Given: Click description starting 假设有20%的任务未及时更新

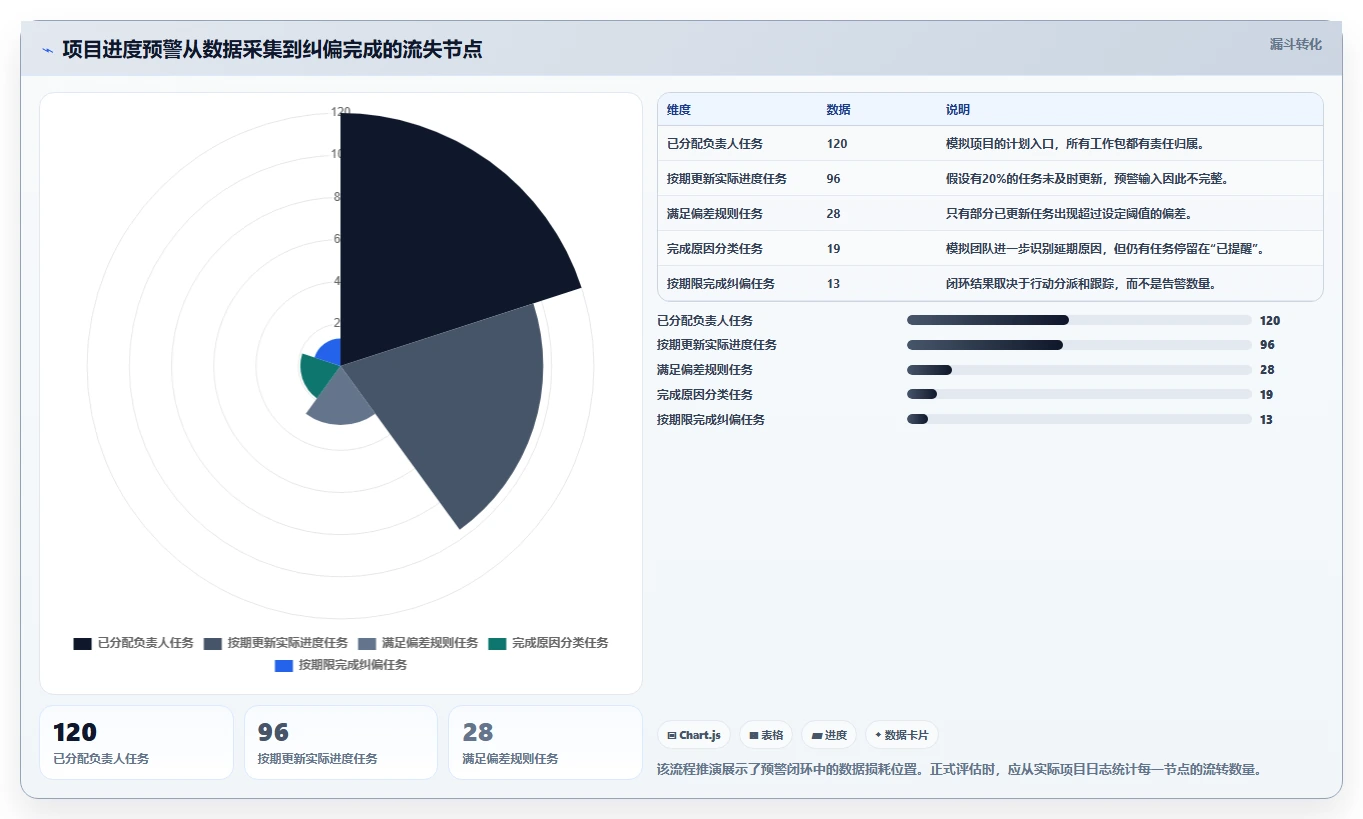Looking at the screenshot, I should tap(1087, 179).
